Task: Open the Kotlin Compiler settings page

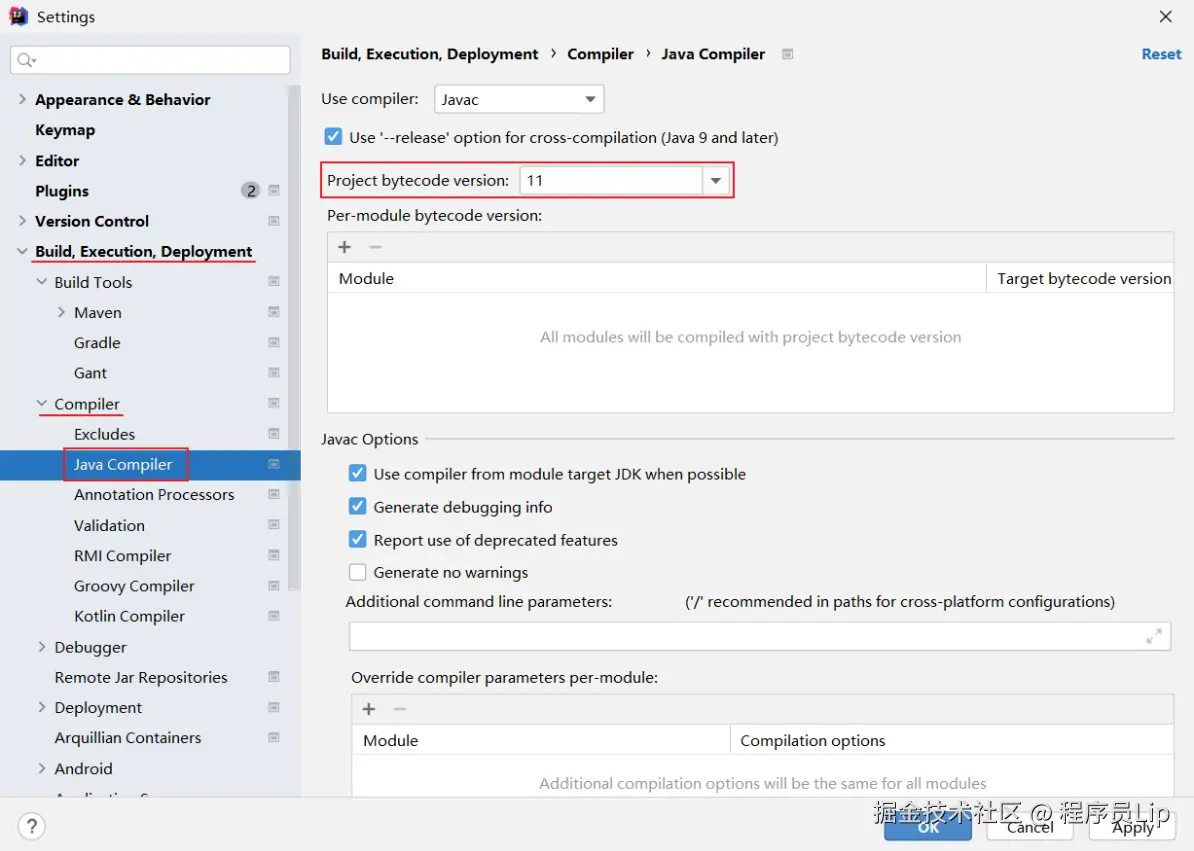Action: point(129,617)
